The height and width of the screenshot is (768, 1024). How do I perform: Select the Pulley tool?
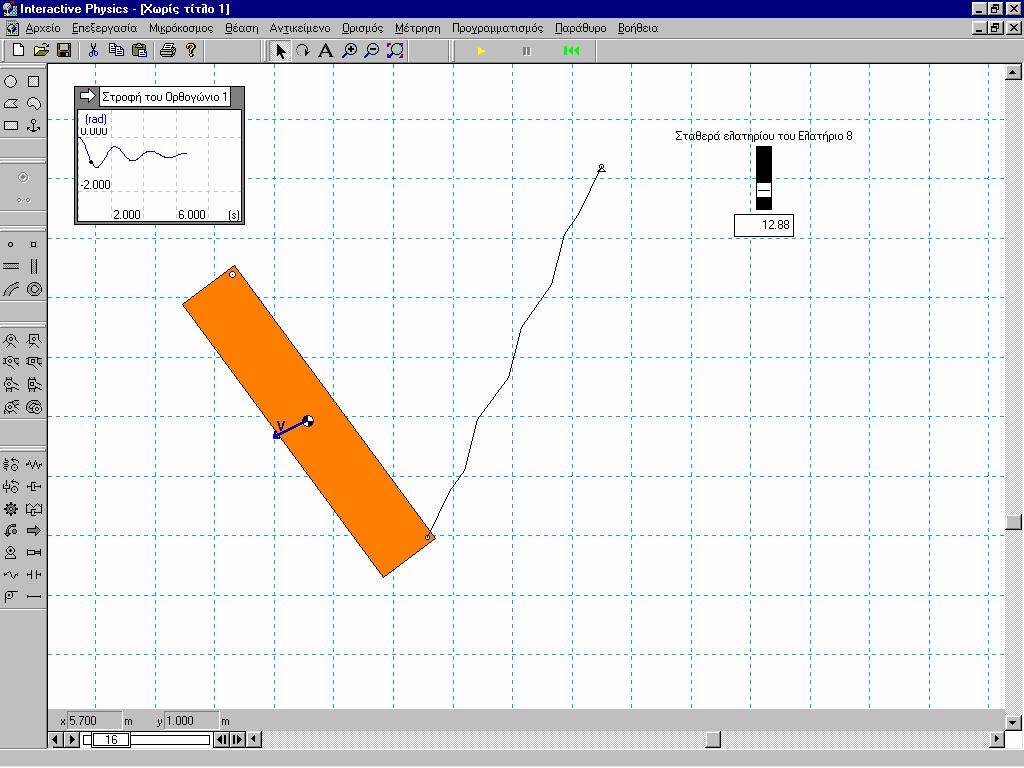pyautogui.click(x=10, y=596)
